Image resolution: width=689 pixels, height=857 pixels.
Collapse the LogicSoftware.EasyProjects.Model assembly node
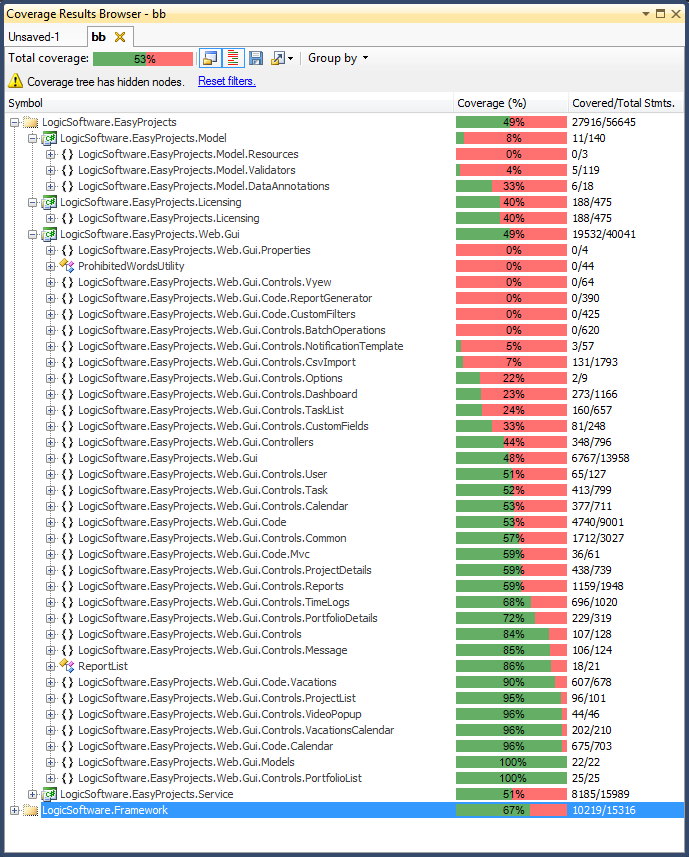[x=33, y=138]
